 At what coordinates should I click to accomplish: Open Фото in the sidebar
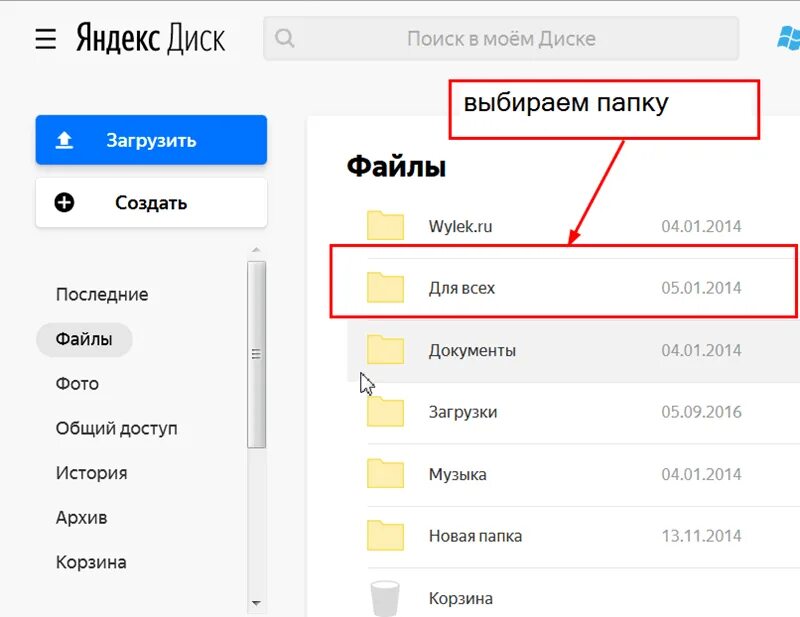tap(77, 384)
